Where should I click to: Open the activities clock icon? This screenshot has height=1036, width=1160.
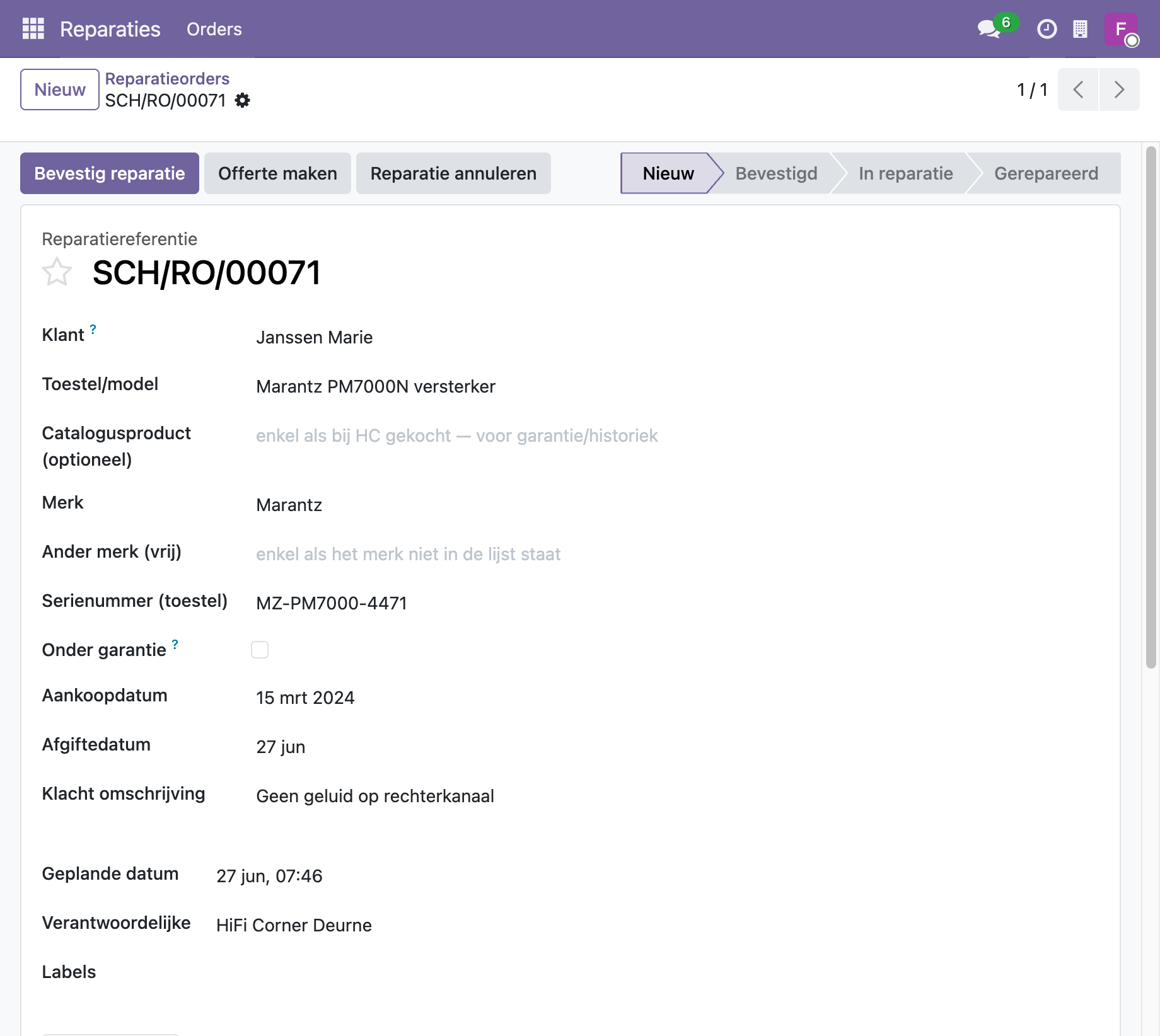click(1047, 29)
